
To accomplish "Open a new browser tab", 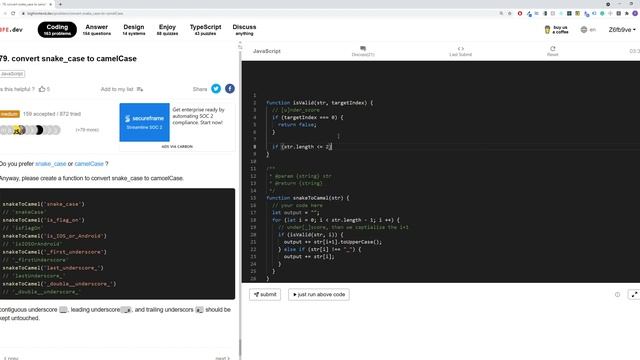I will (60, 4).
